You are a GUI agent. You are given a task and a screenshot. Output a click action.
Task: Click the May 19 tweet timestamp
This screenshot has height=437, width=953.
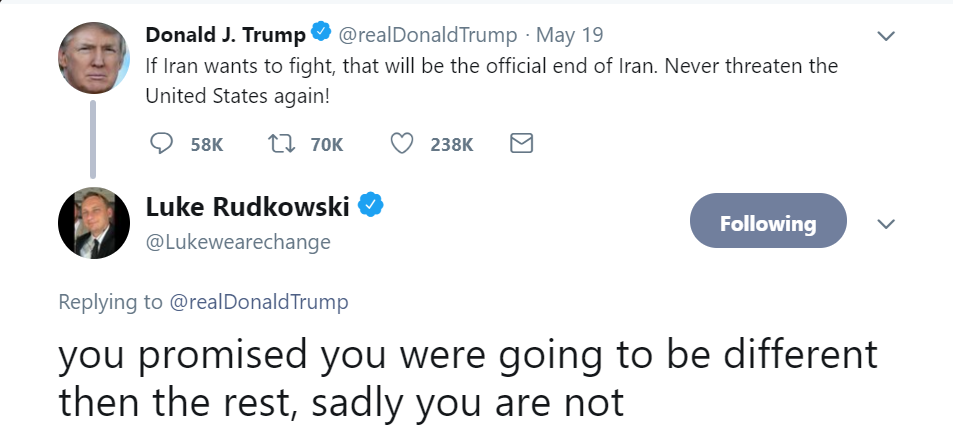point(570,35)
